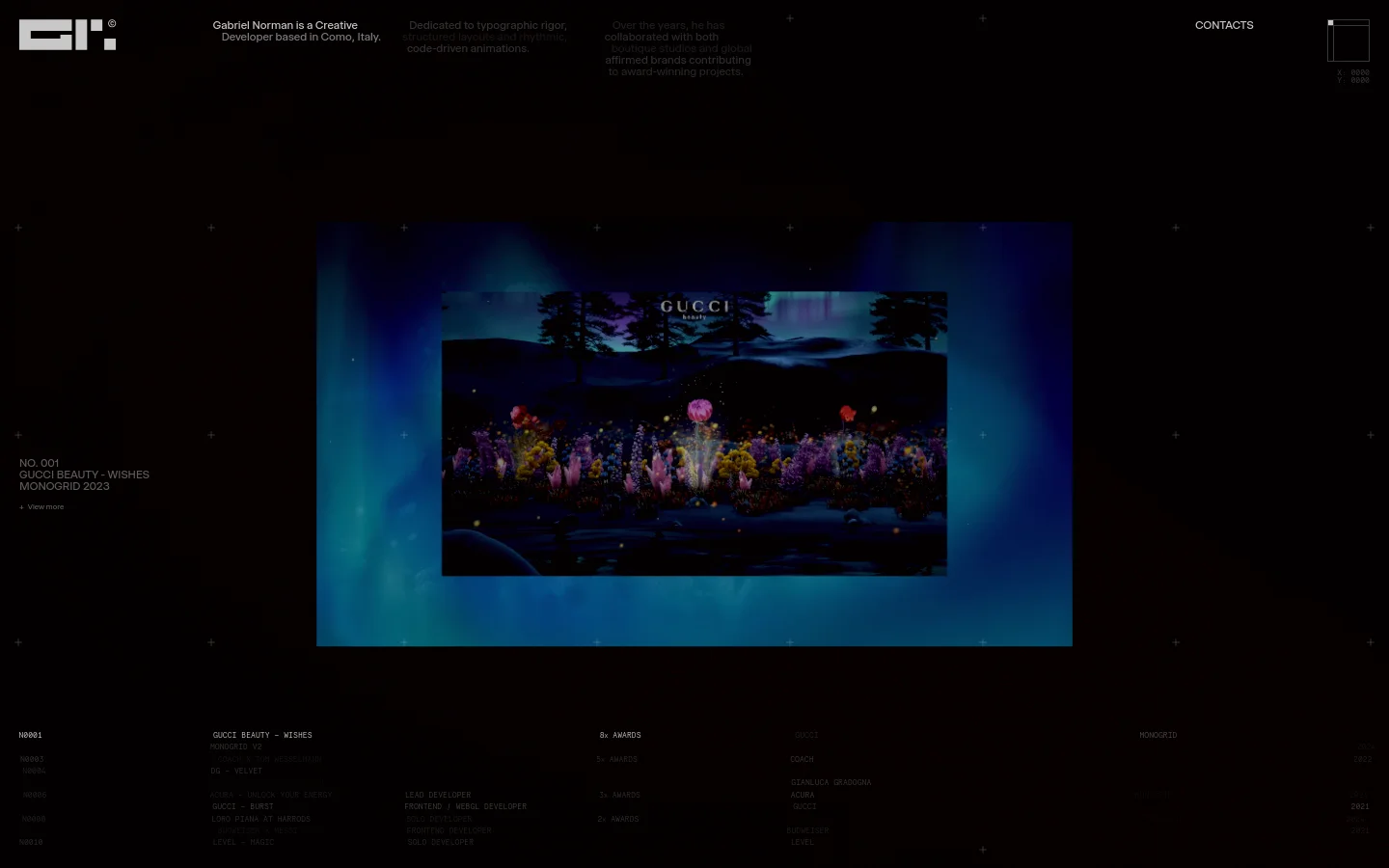Click 'MONOGRID 2023' caption text
Image resolution: width=1389 pixels, height=868 pixels.
(x=65, y=486)
